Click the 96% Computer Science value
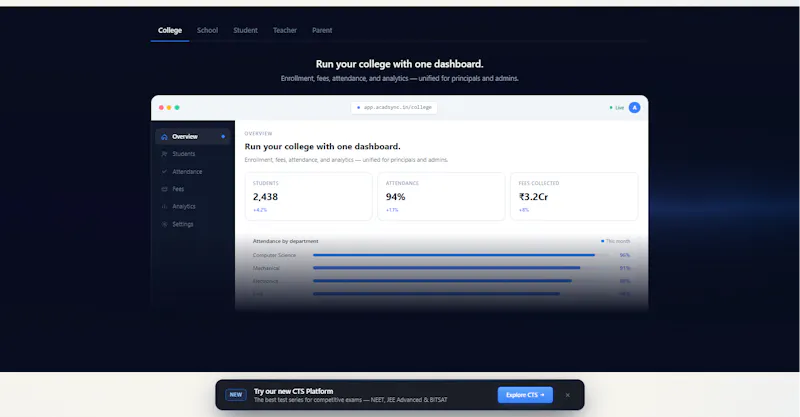800x417 pixels. (624, 255)
